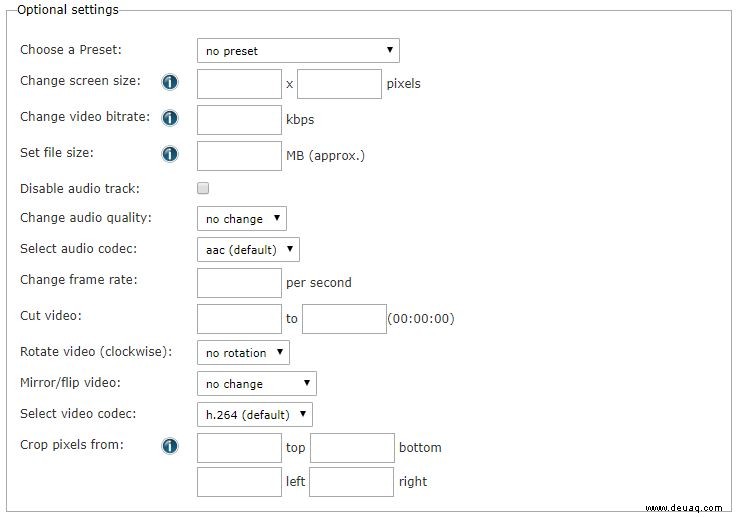739x517 pixels.
Task: Open the Rotate video clockwise dropdown
Action: (243, 353)
